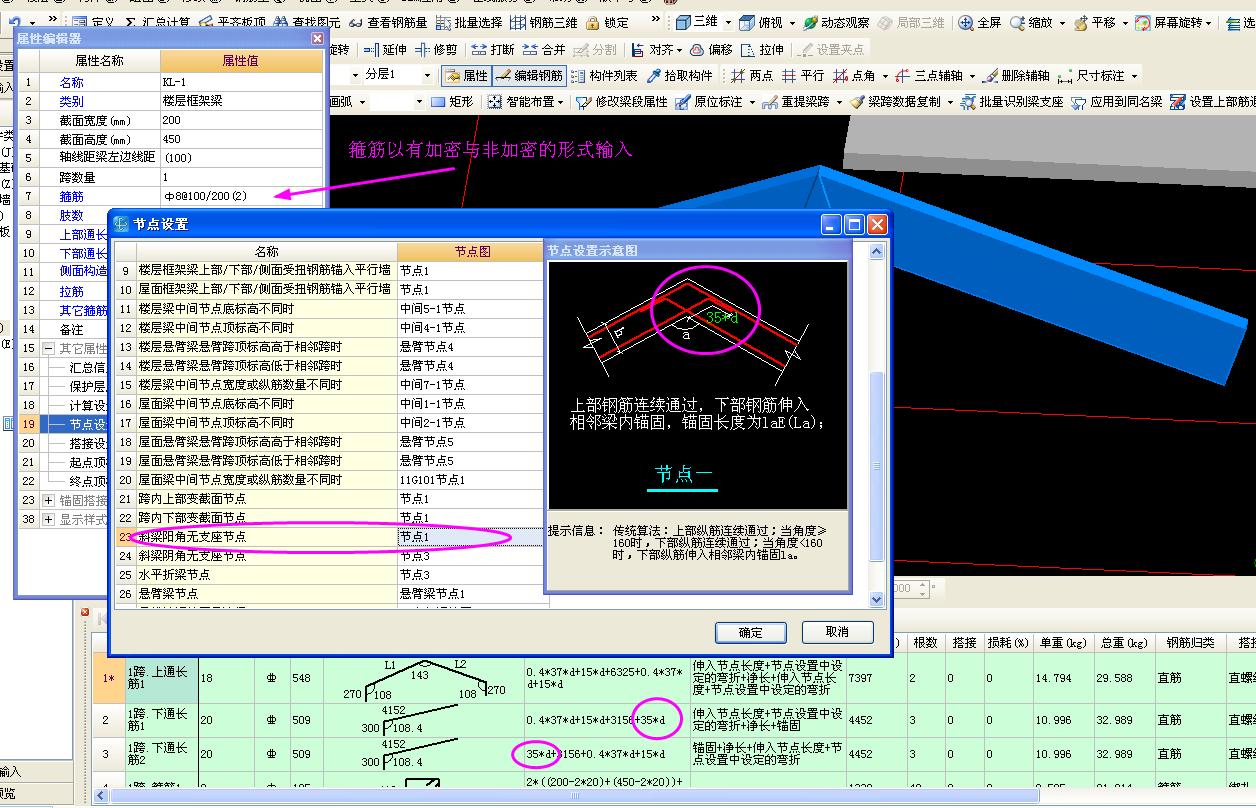Click the KL-1 name value field
Viewport: 1256px width, 808px height.
pyautogui.click(x=241, y=82)
